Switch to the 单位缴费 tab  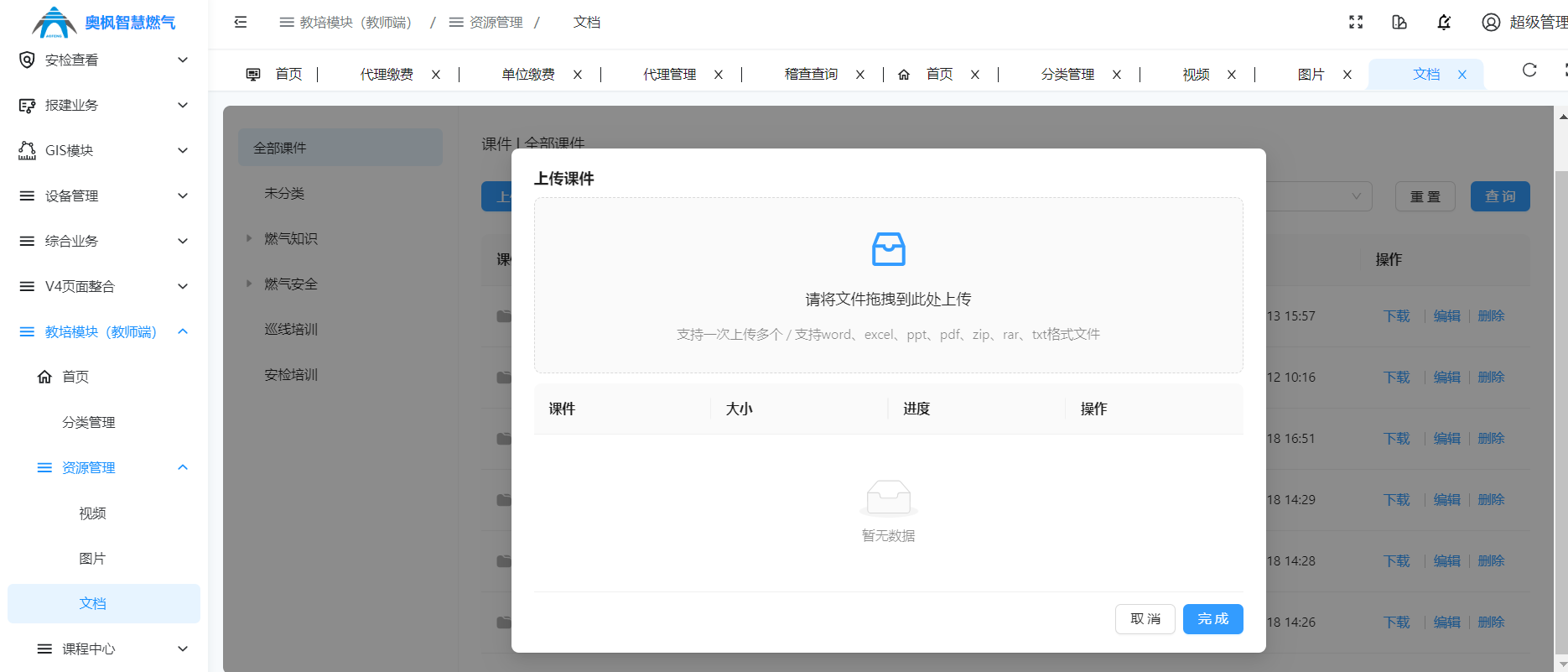coord(528,74)
